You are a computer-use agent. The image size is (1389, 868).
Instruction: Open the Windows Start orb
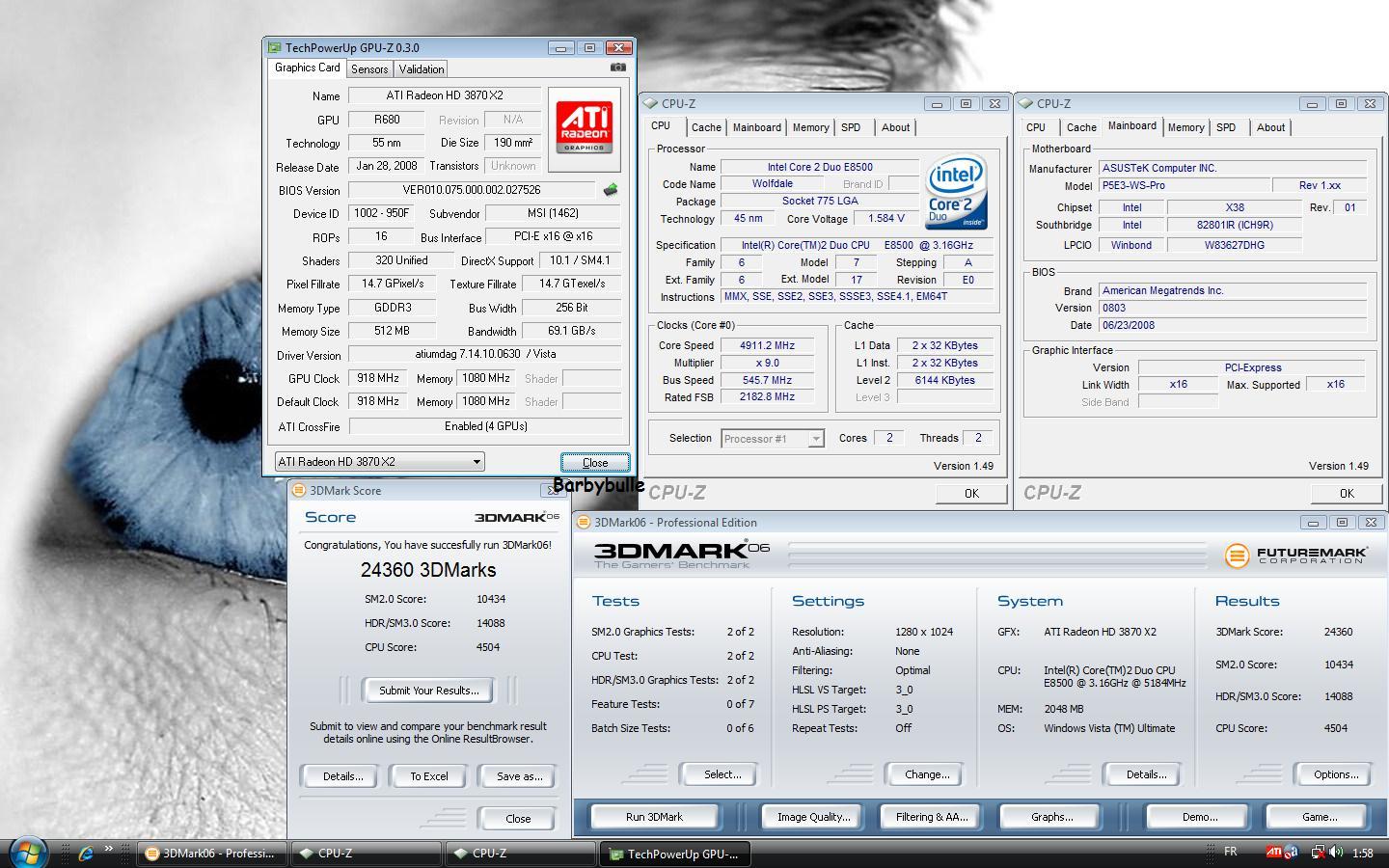[x=27, y=853]
